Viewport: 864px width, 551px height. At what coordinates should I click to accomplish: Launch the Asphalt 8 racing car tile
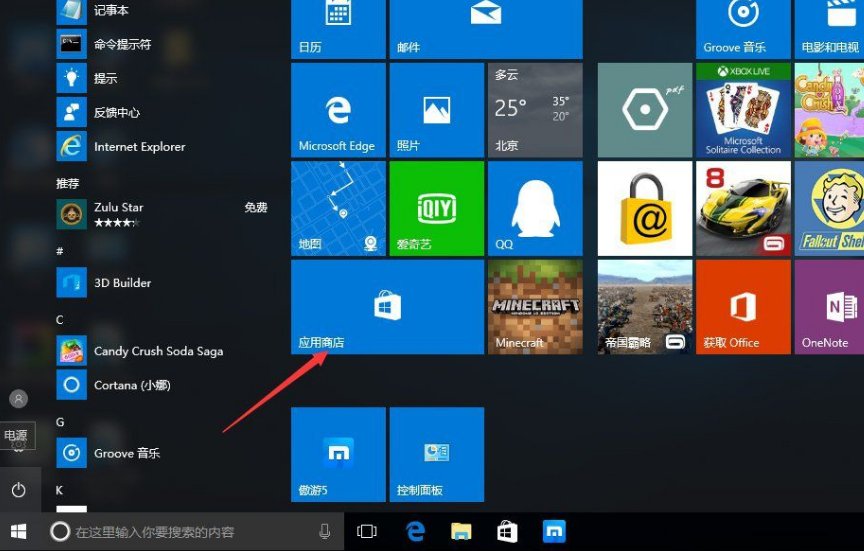tap(743, 208)
